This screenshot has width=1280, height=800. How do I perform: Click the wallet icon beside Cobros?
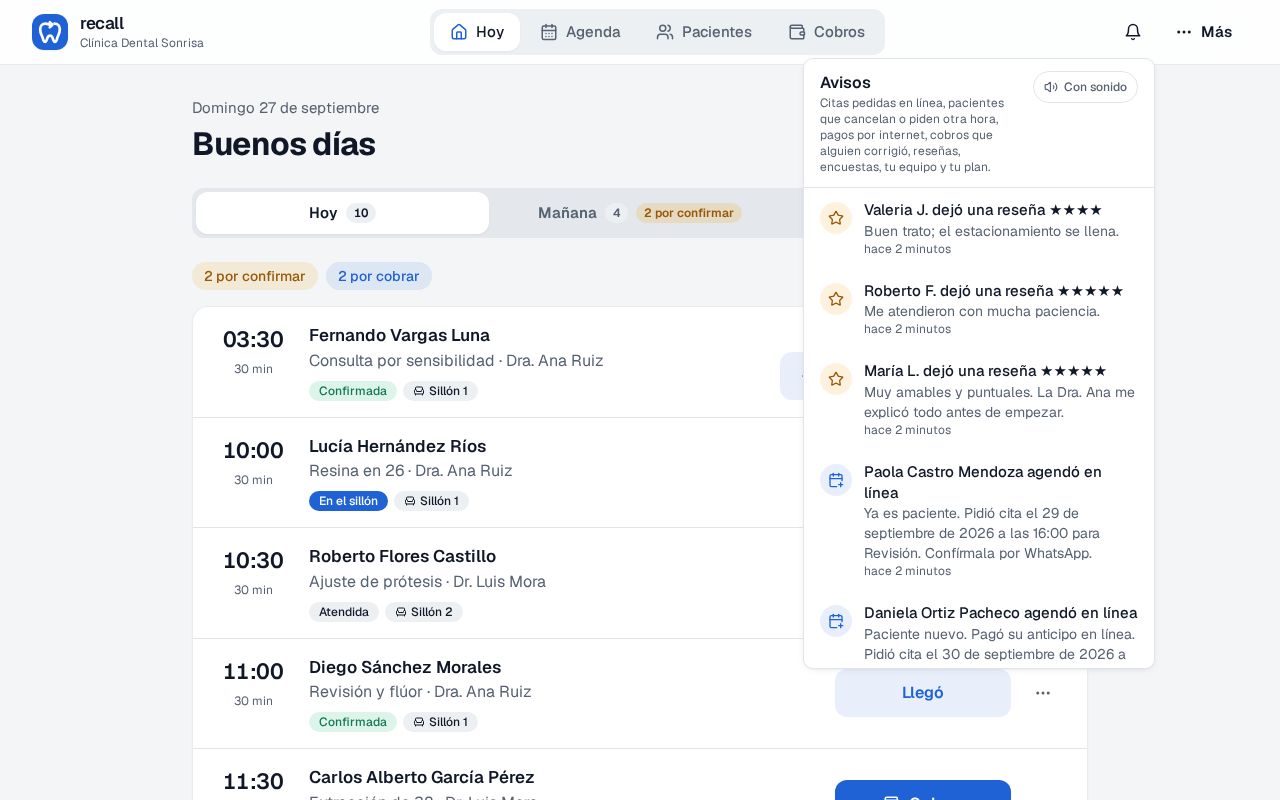[x=797, y=32]
